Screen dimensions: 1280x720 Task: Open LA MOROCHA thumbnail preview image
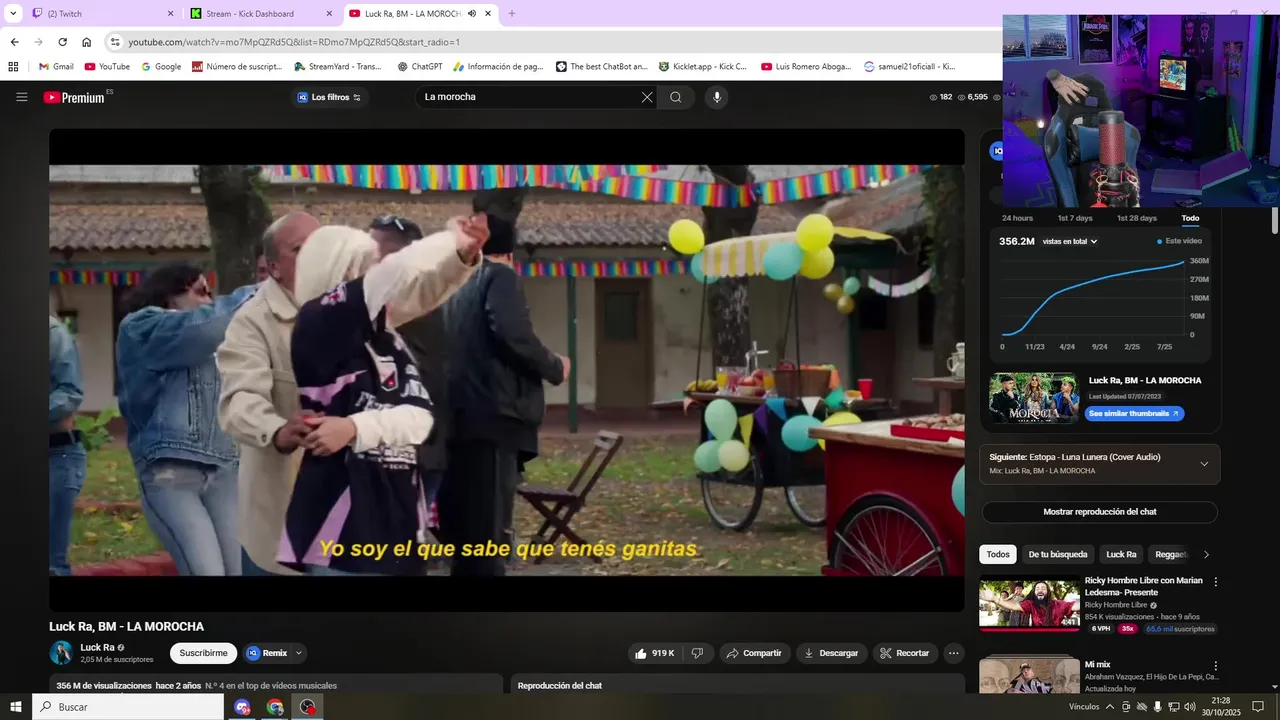(x=1034, y=398)
